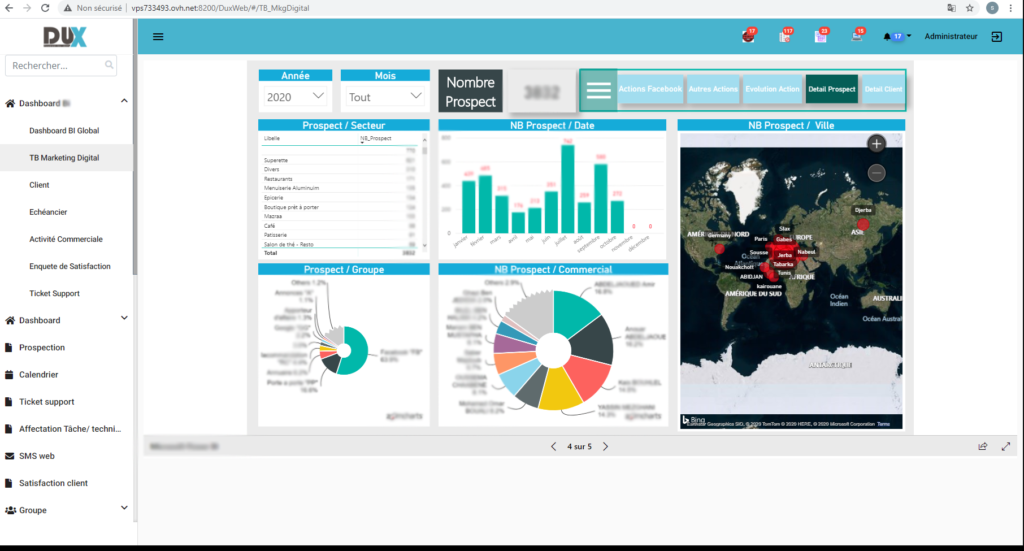Click the share icon in report footer
The width and height of the screenshot is (1024, 551).
coord(983,446)
